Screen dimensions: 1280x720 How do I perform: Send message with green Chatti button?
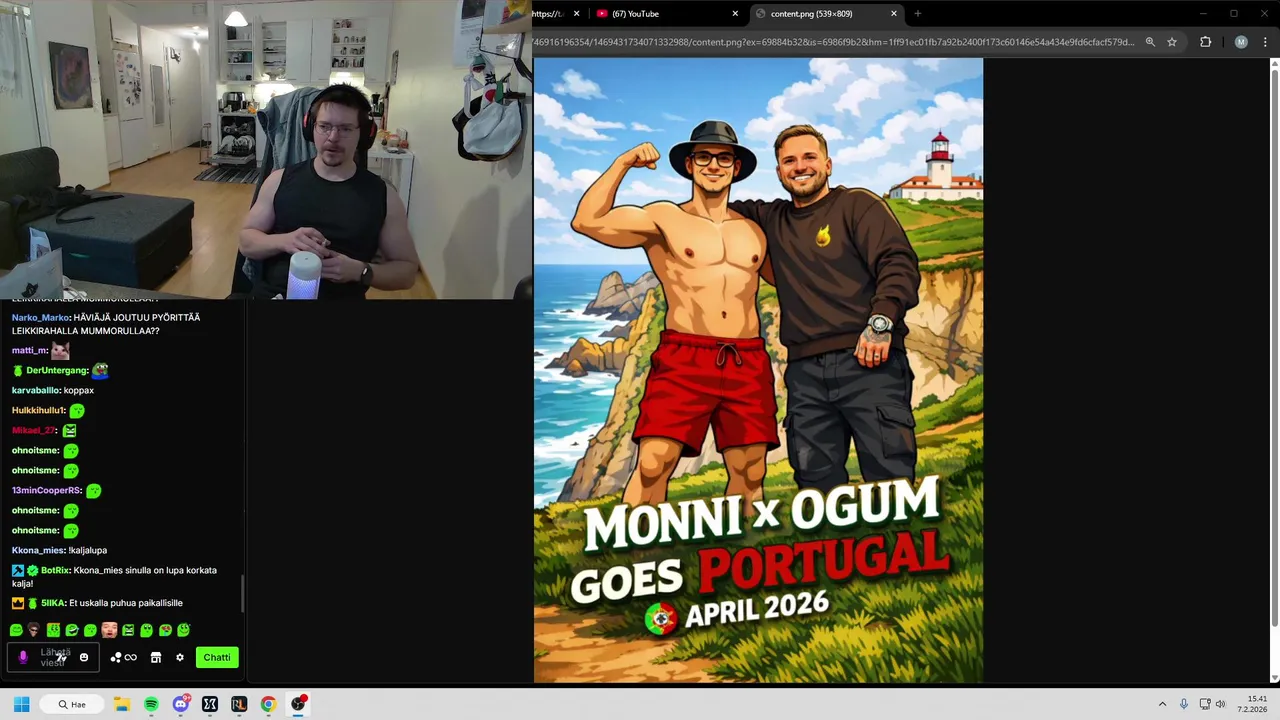click(x=217, y=657)
